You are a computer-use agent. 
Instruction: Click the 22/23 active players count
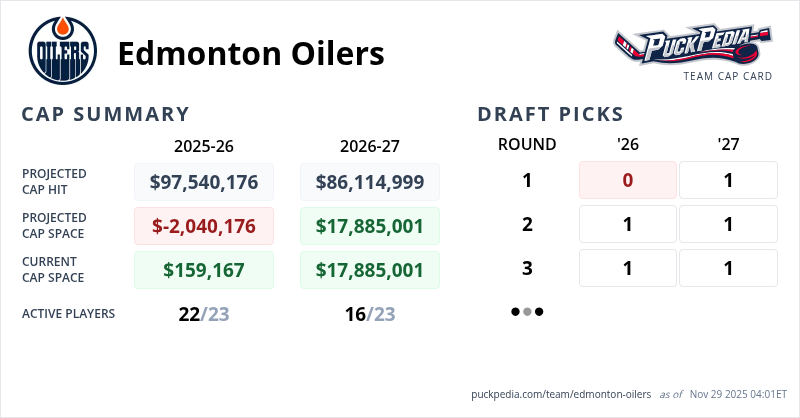pos(204,313)
